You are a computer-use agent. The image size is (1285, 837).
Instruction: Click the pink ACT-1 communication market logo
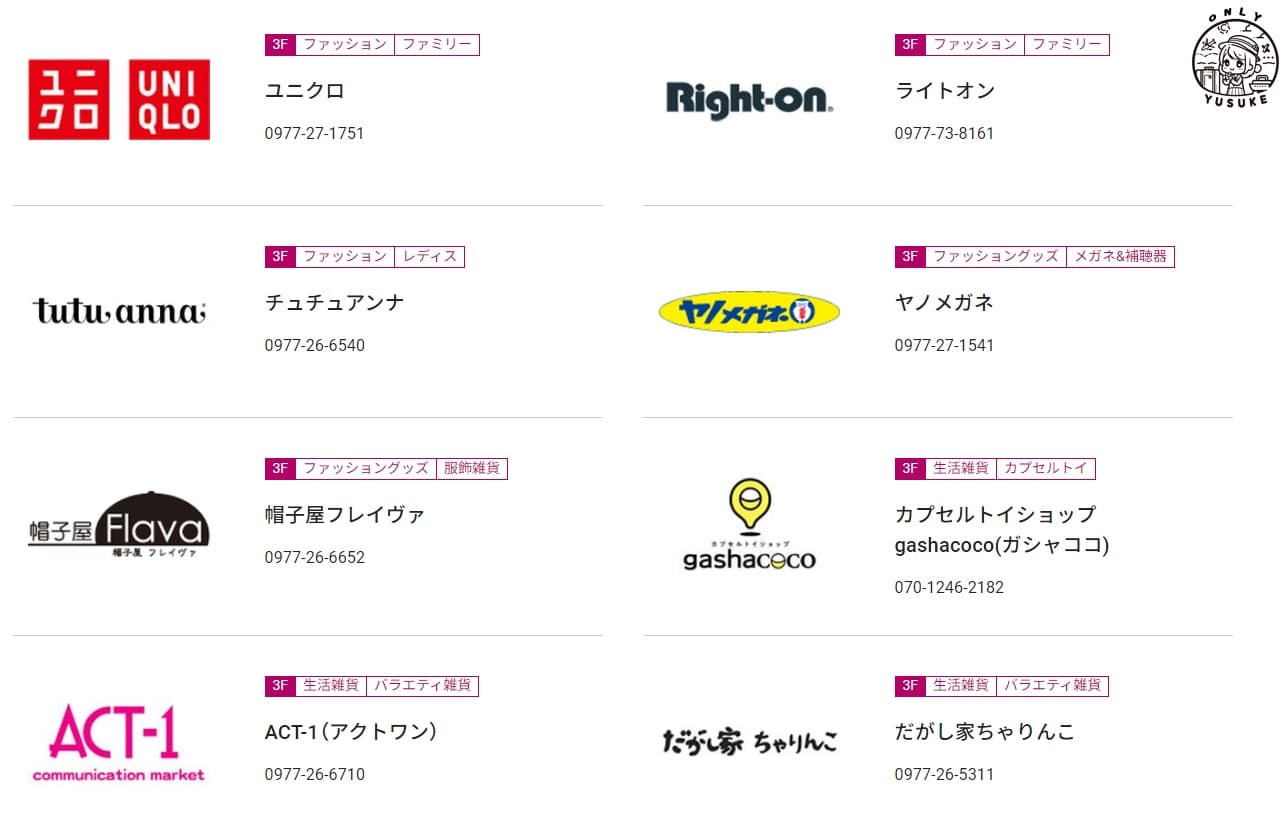pos(119,742)
